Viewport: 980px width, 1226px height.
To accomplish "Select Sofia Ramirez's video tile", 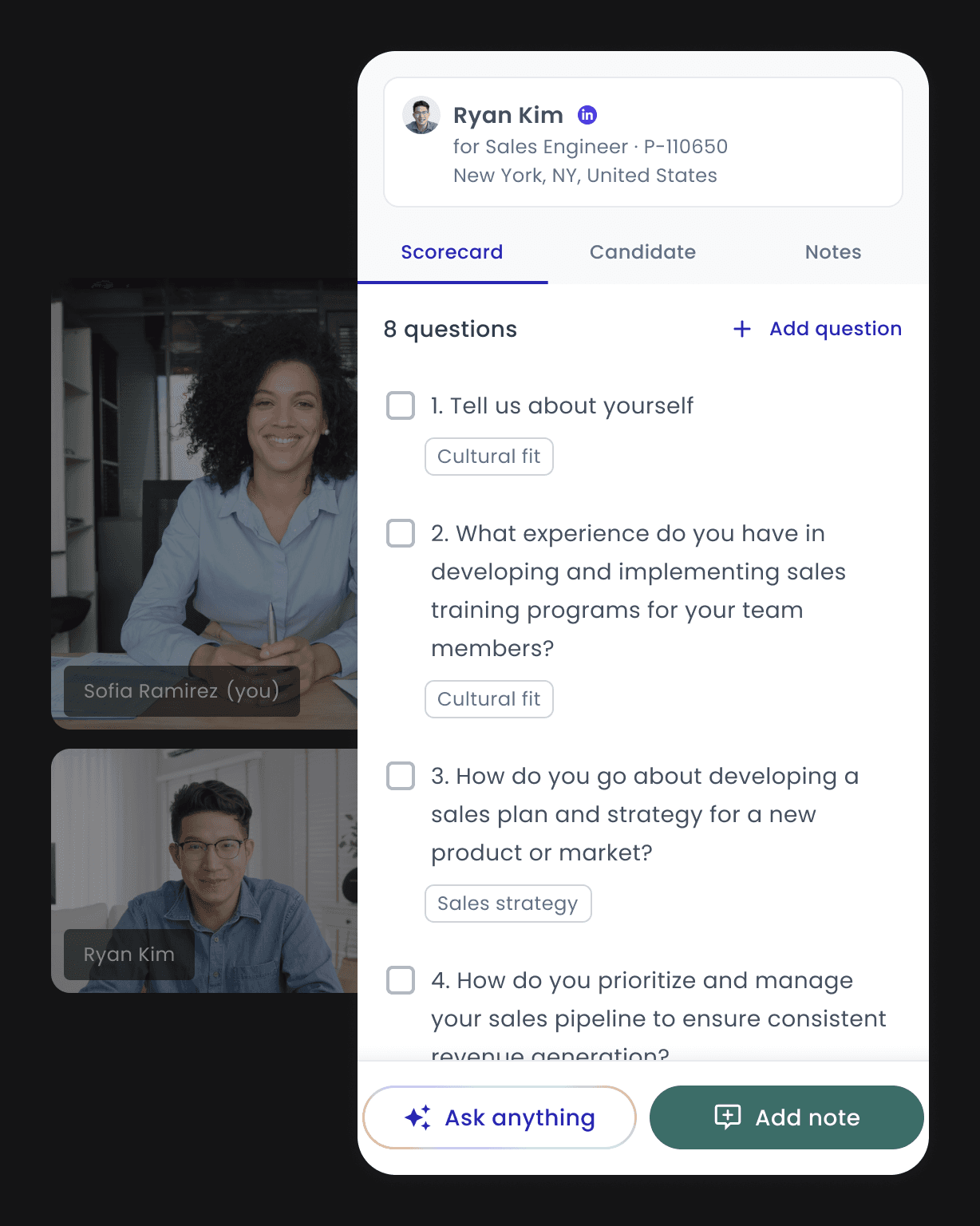I will [x=204, y=504].
